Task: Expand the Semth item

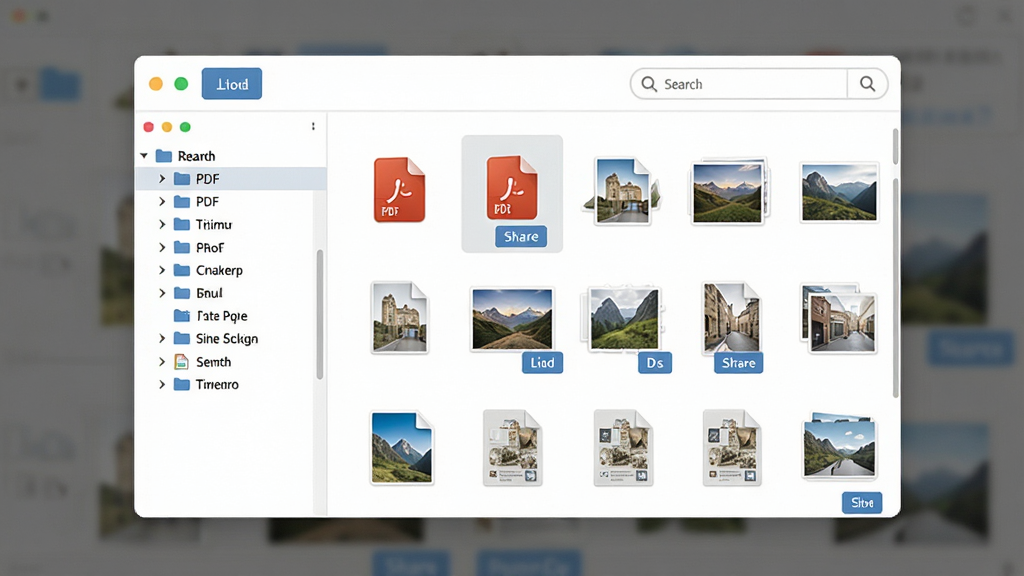Action: 162,362
